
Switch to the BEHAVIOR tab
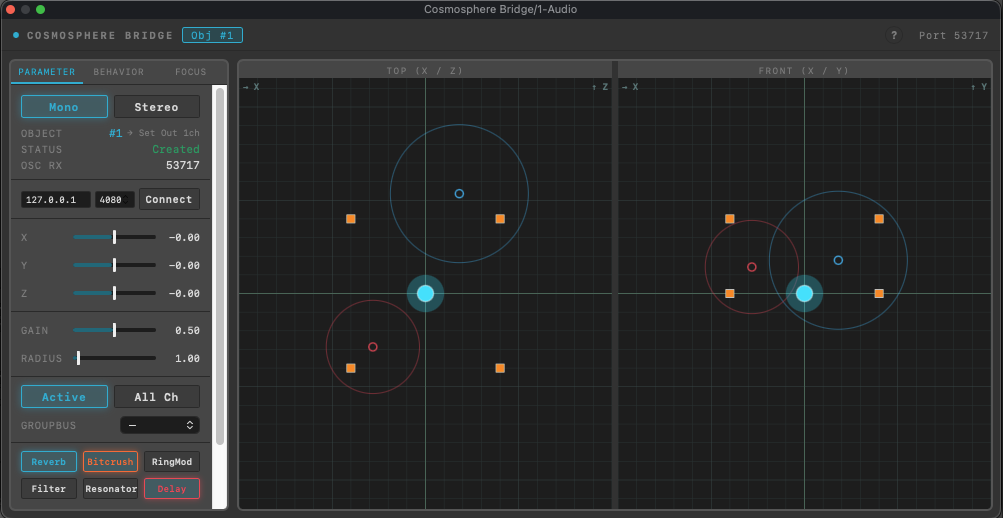(x=119, y=72)
